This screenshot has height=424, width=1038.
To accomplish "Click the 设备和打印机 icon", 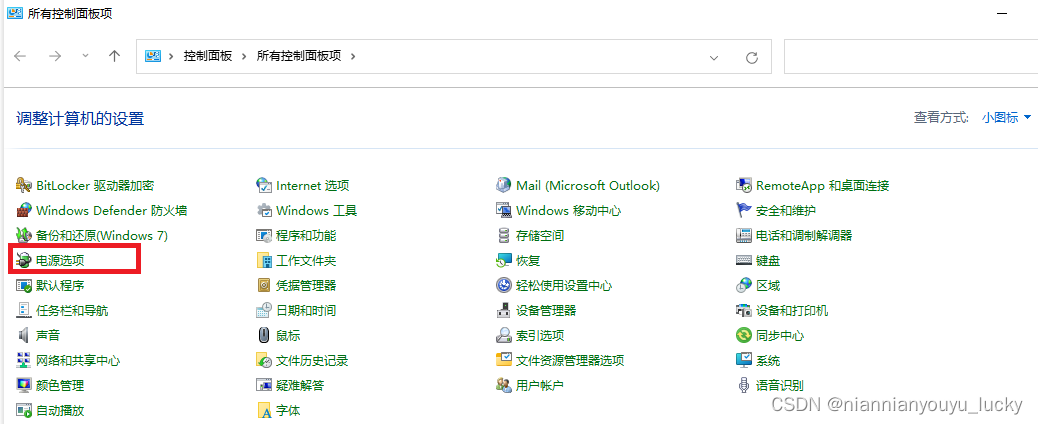I will [744, 310].
